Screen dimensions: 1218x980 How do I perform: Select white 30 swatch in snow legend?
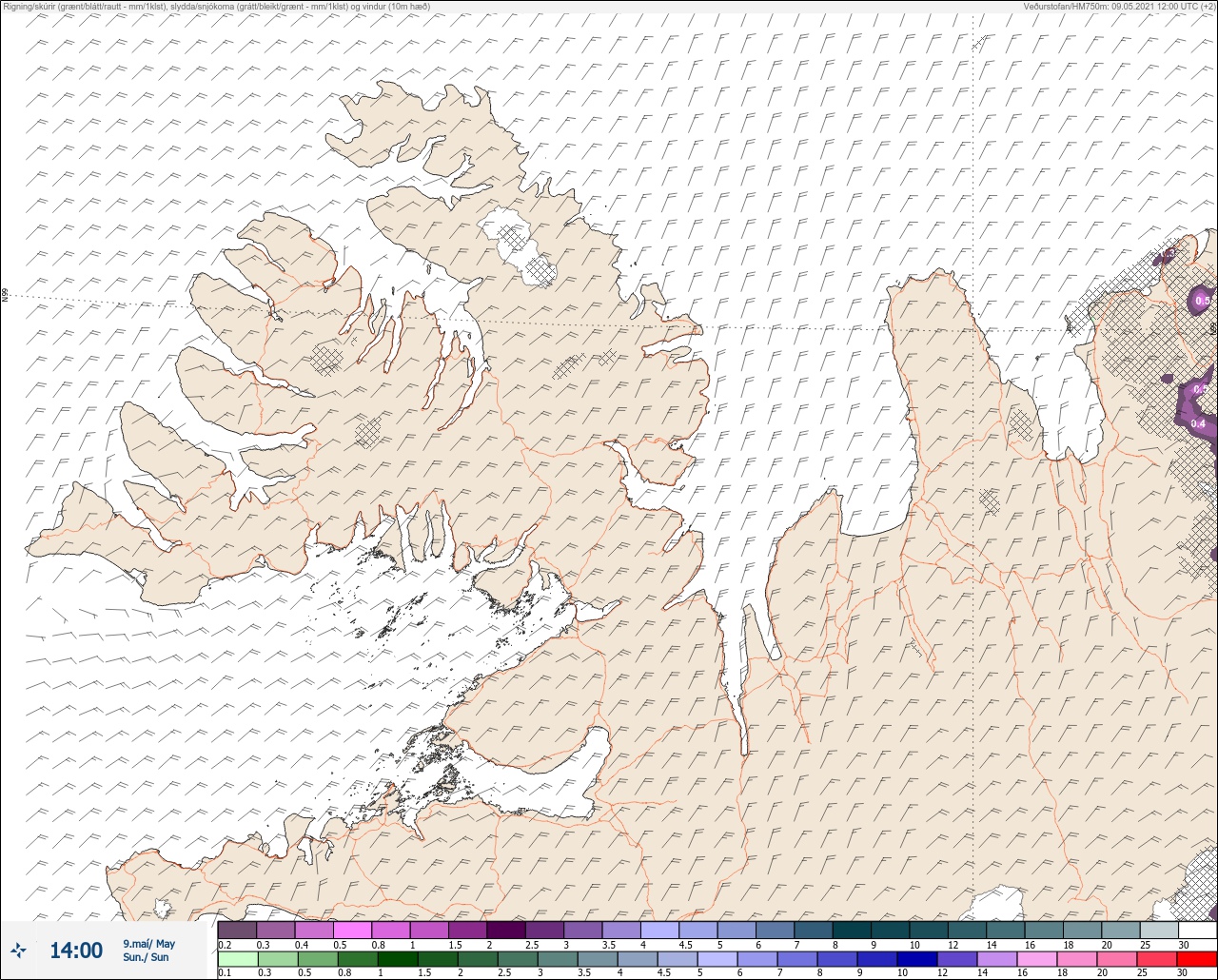1198,930
